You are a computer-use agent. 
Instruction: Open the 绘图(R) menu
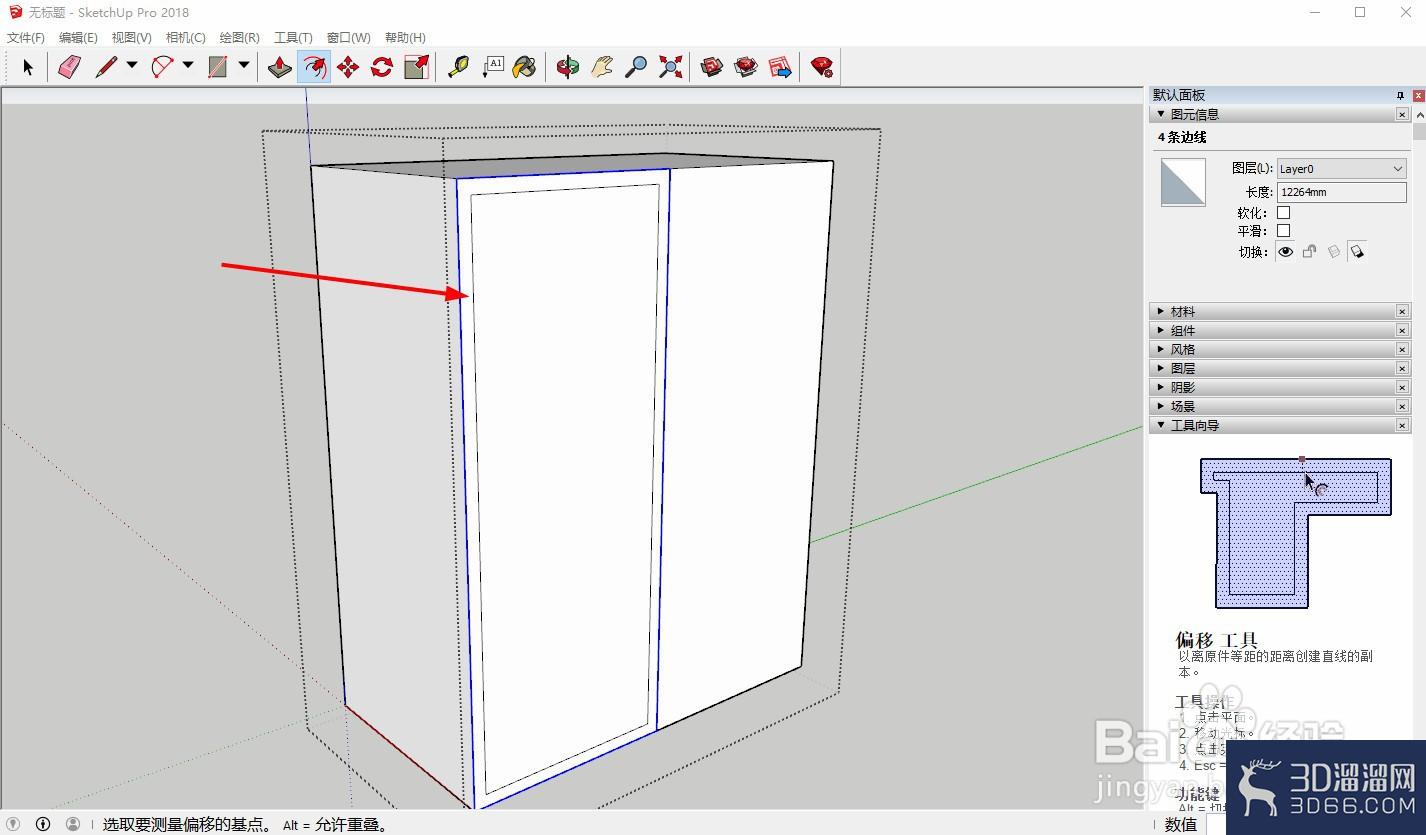239,37
